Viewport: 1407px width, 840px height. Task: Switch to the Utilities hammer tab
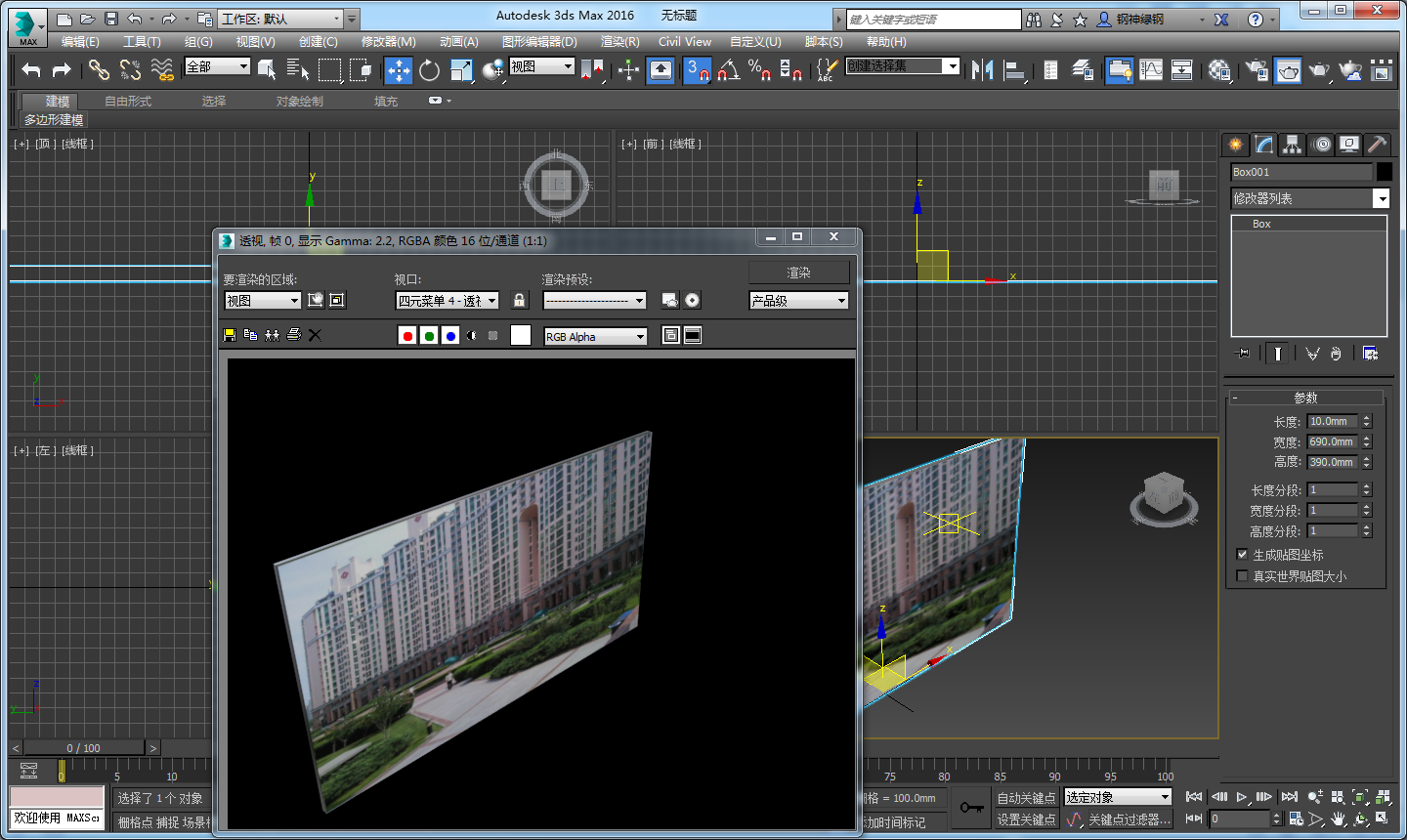[1378, 145]
